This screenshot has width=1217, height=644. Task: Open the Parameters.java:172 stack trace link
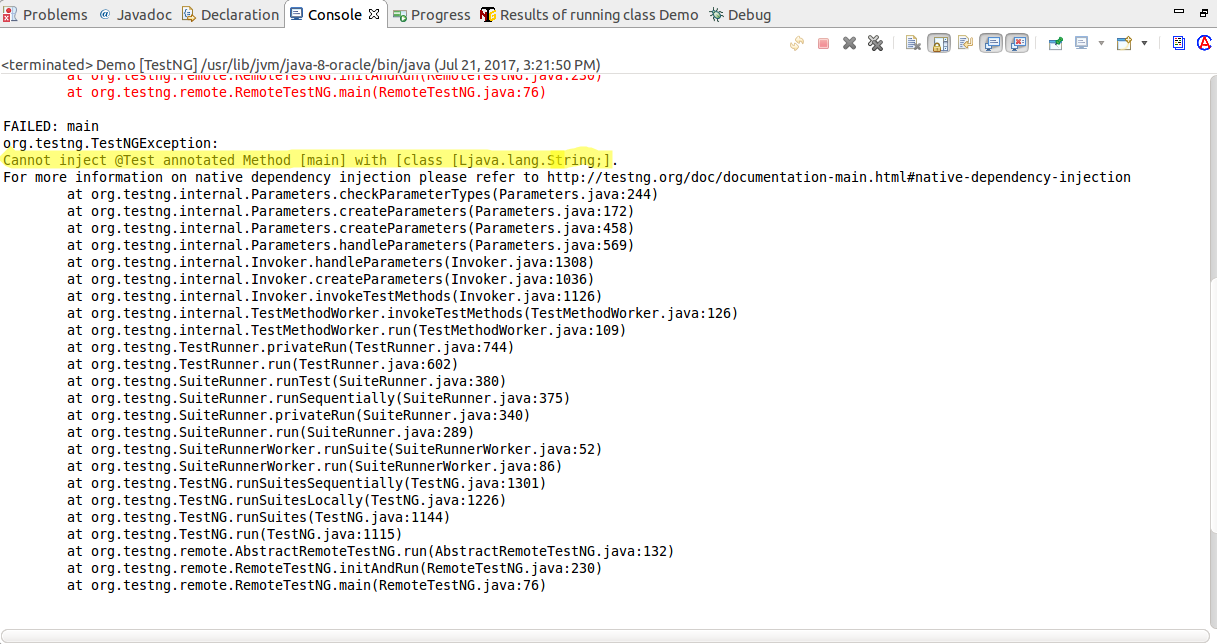point(549,211)
